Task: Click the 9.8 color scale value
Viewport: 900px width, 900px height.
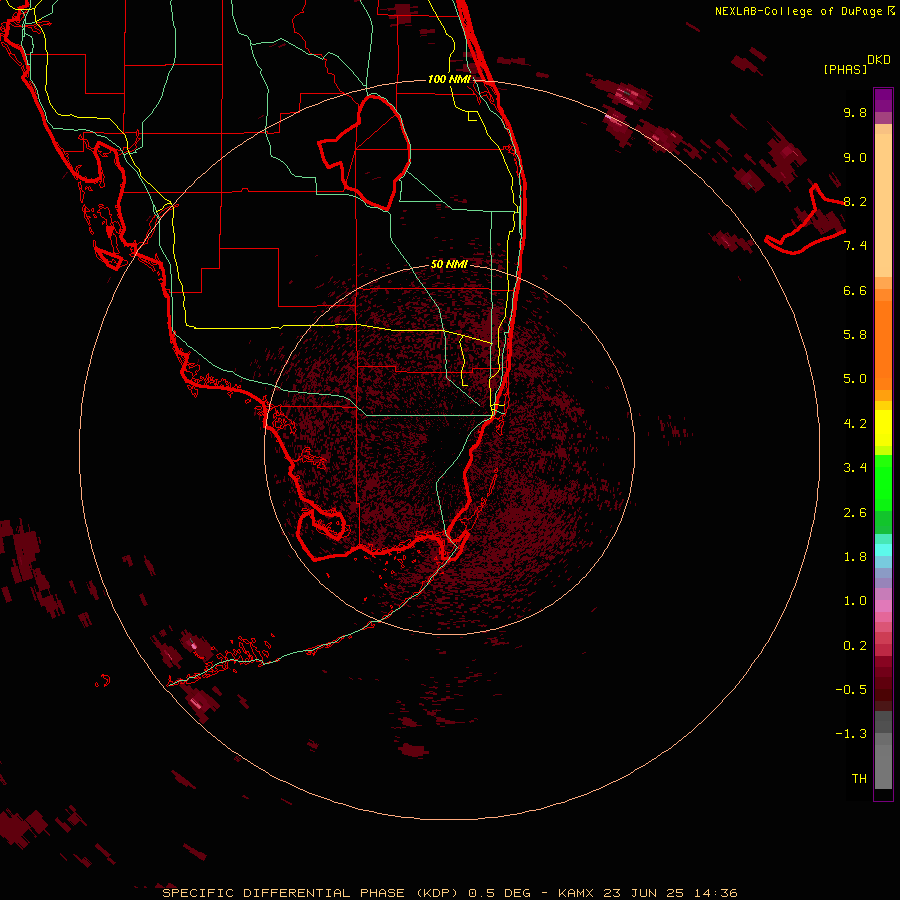Action: (x=855, y=112)
